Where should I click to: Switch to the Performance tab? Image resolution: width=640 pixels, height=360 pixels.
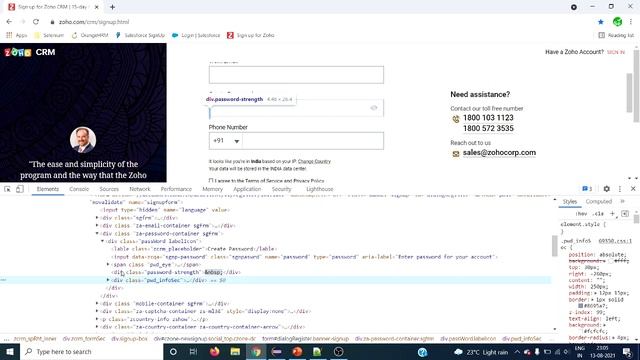click(x=176, y=189)
